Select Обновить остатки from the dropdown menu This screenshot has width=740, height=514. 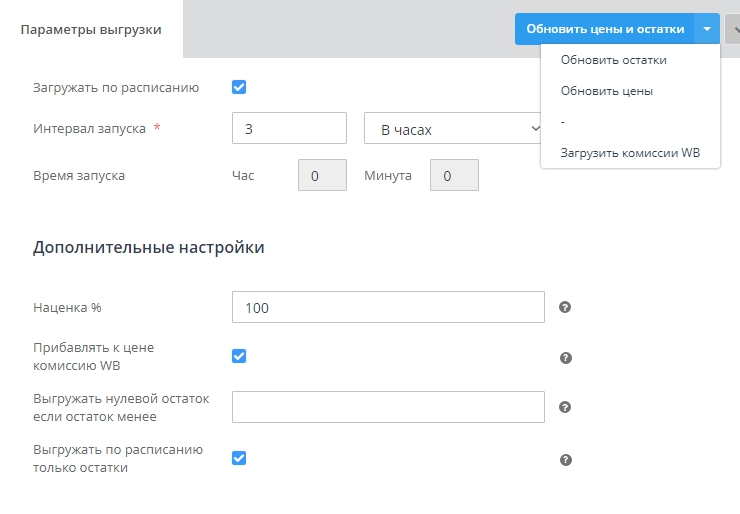click(613, 60)
